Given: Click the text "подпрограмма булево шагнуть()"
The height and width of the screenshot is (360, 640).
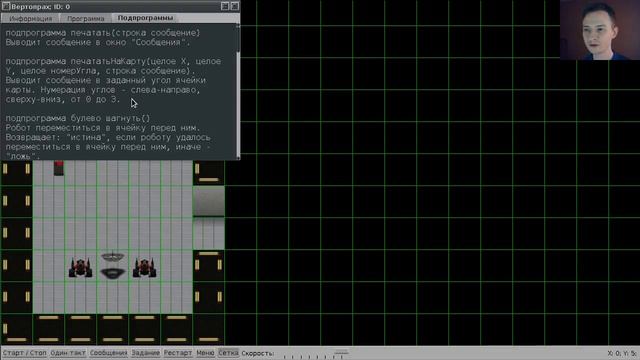Looking at the screenshot, I should pos(78,118).
